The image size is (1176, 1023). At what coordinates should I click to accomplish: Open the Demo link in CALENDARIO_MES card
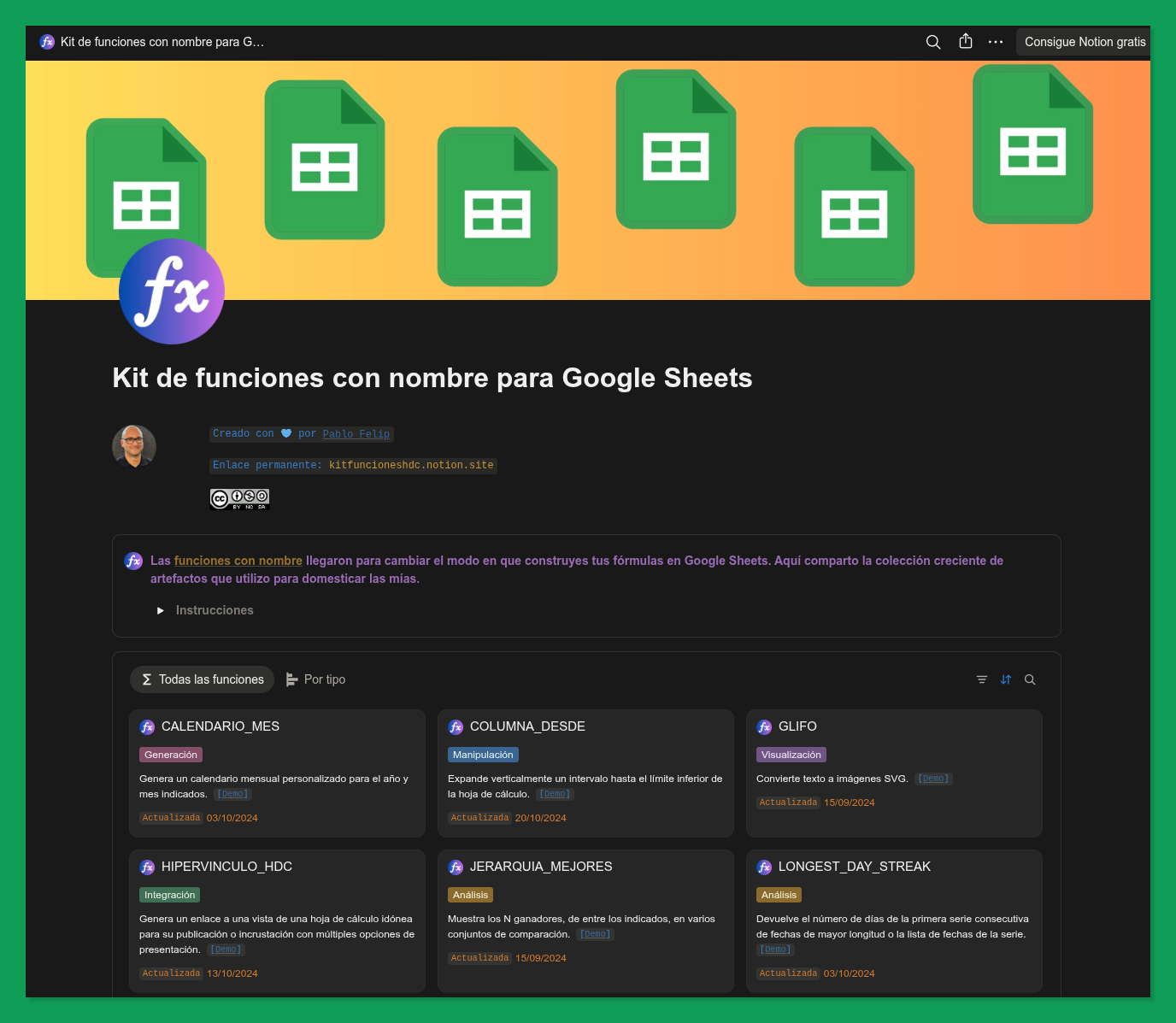(x=232, y=794)
